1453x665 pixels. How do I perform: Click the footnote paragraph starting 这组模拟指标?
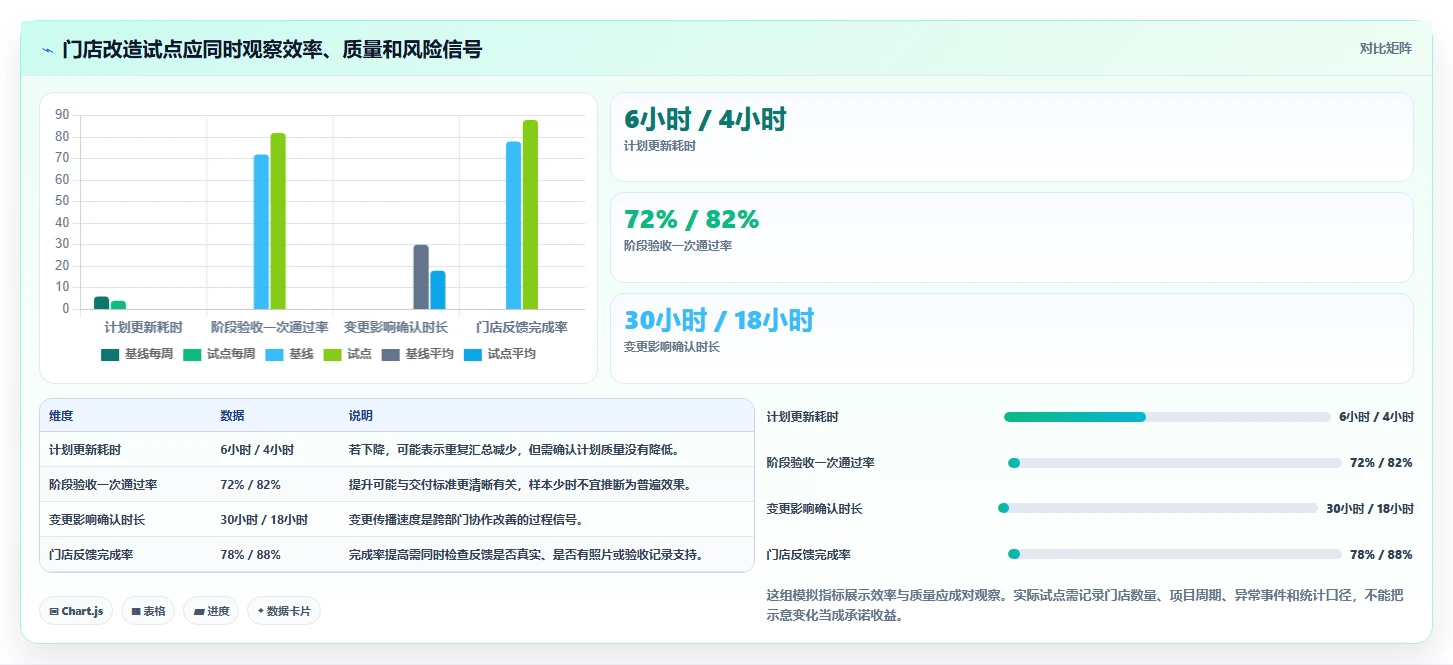click(1085, 605)
